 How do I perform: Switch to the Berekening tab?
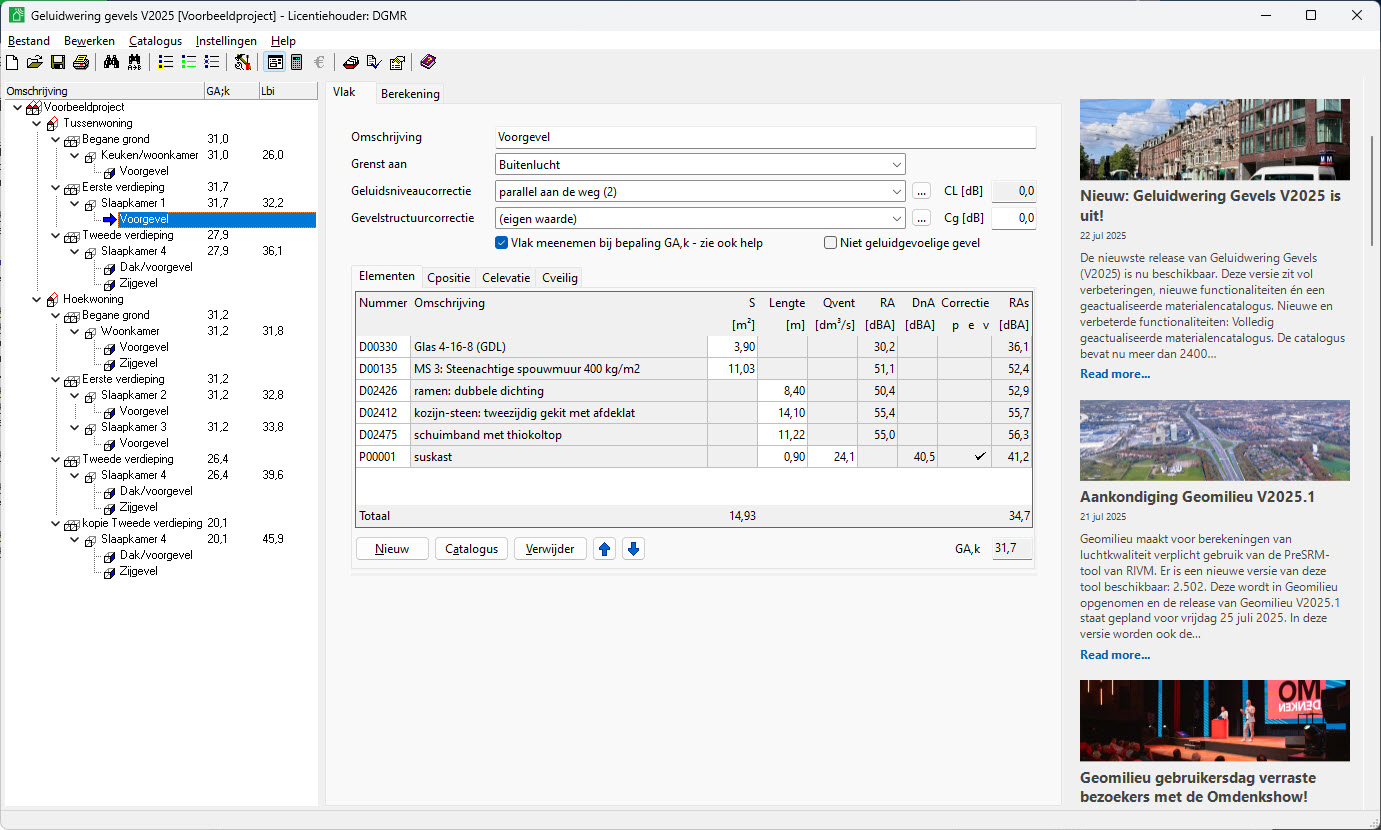[410, 93]
